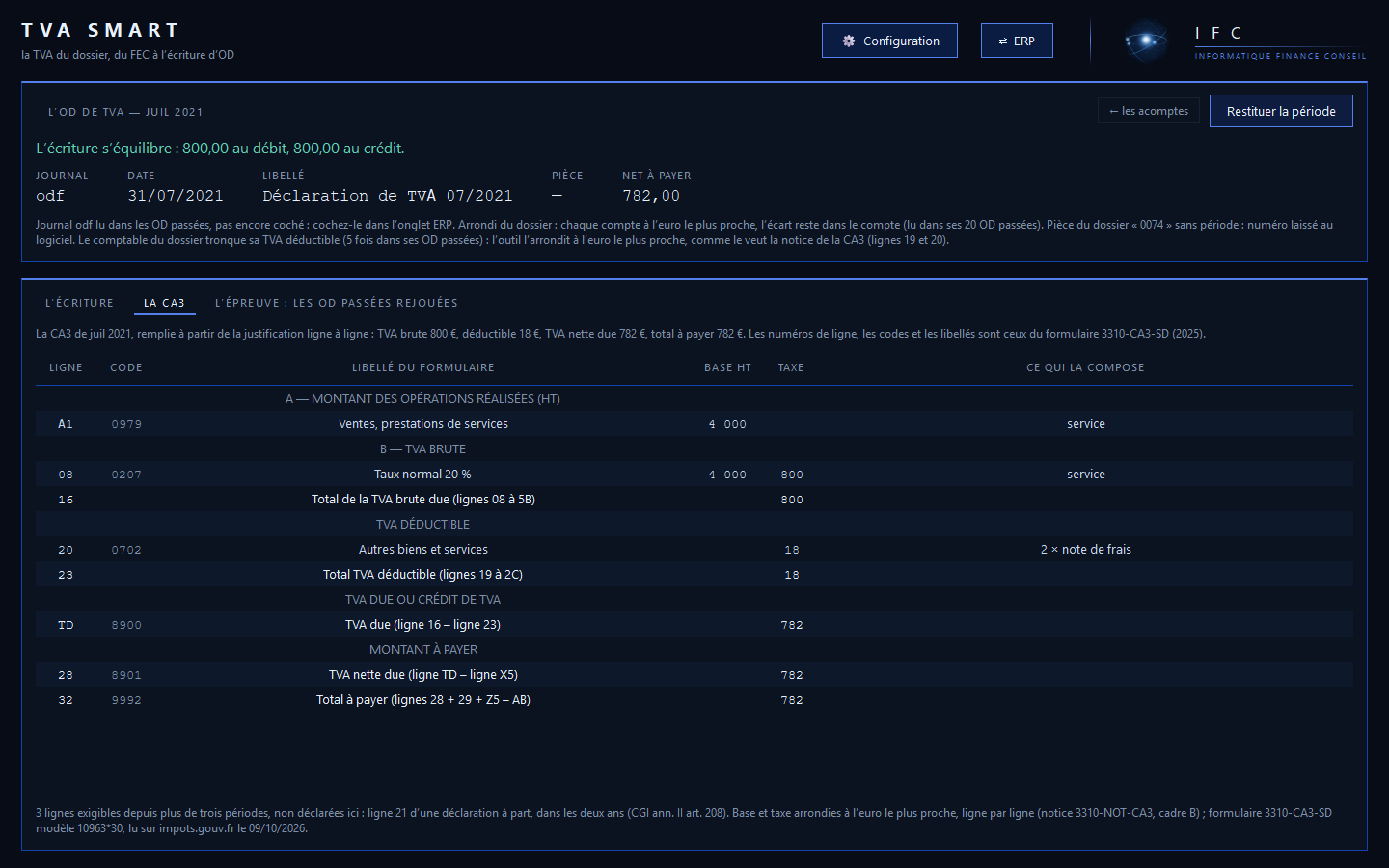This screenshot has height=868, width=1389.
Task: Select "TVA due (ligne 16 – ligne 23)"
Action: (x=423, y=625)
